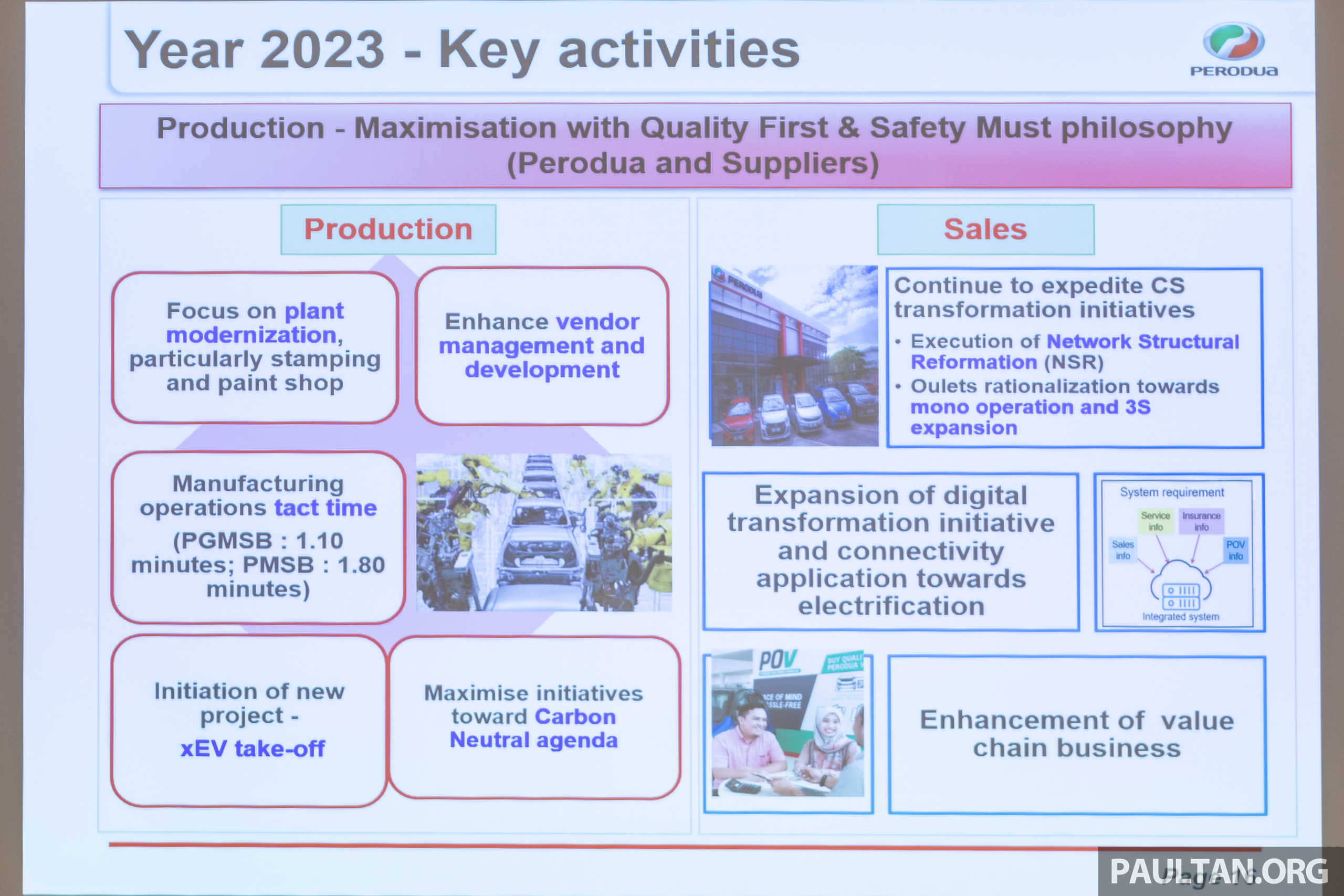Open the Perodua showroom building photo

[794, 355]
